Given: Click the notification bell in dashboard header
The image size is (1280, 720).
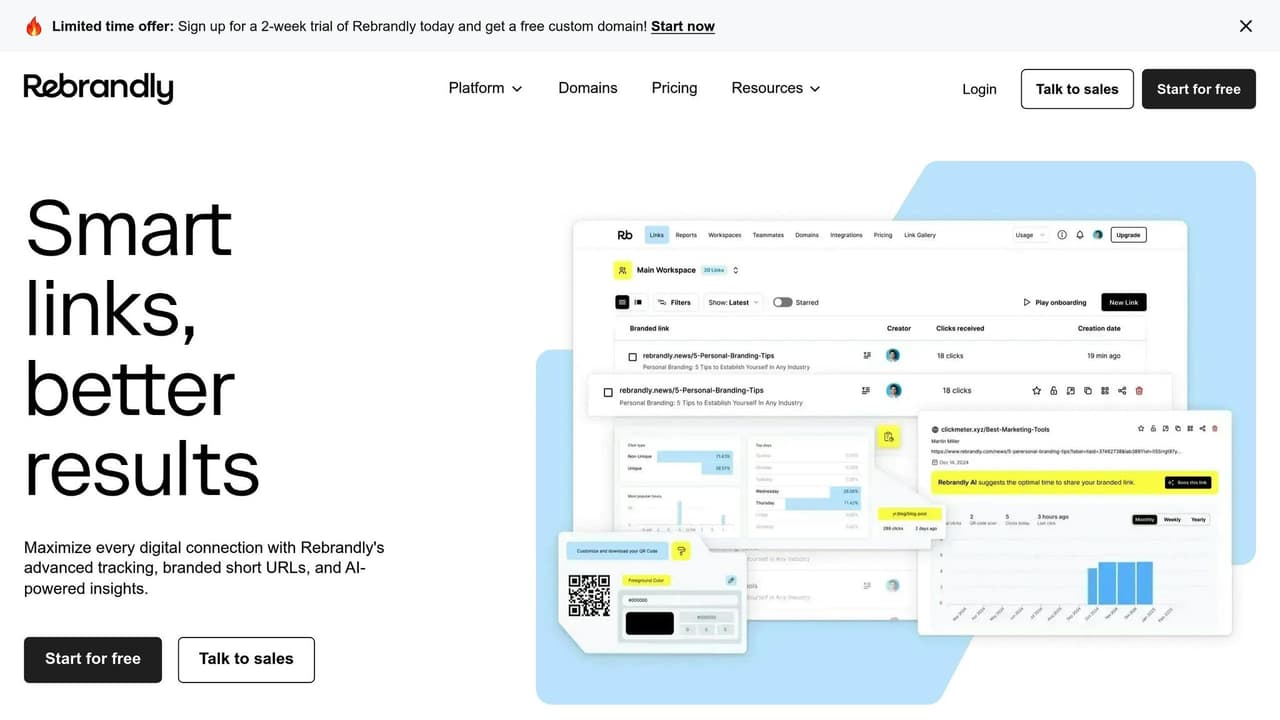Looking at the screenshot, I should [1079, 235].
